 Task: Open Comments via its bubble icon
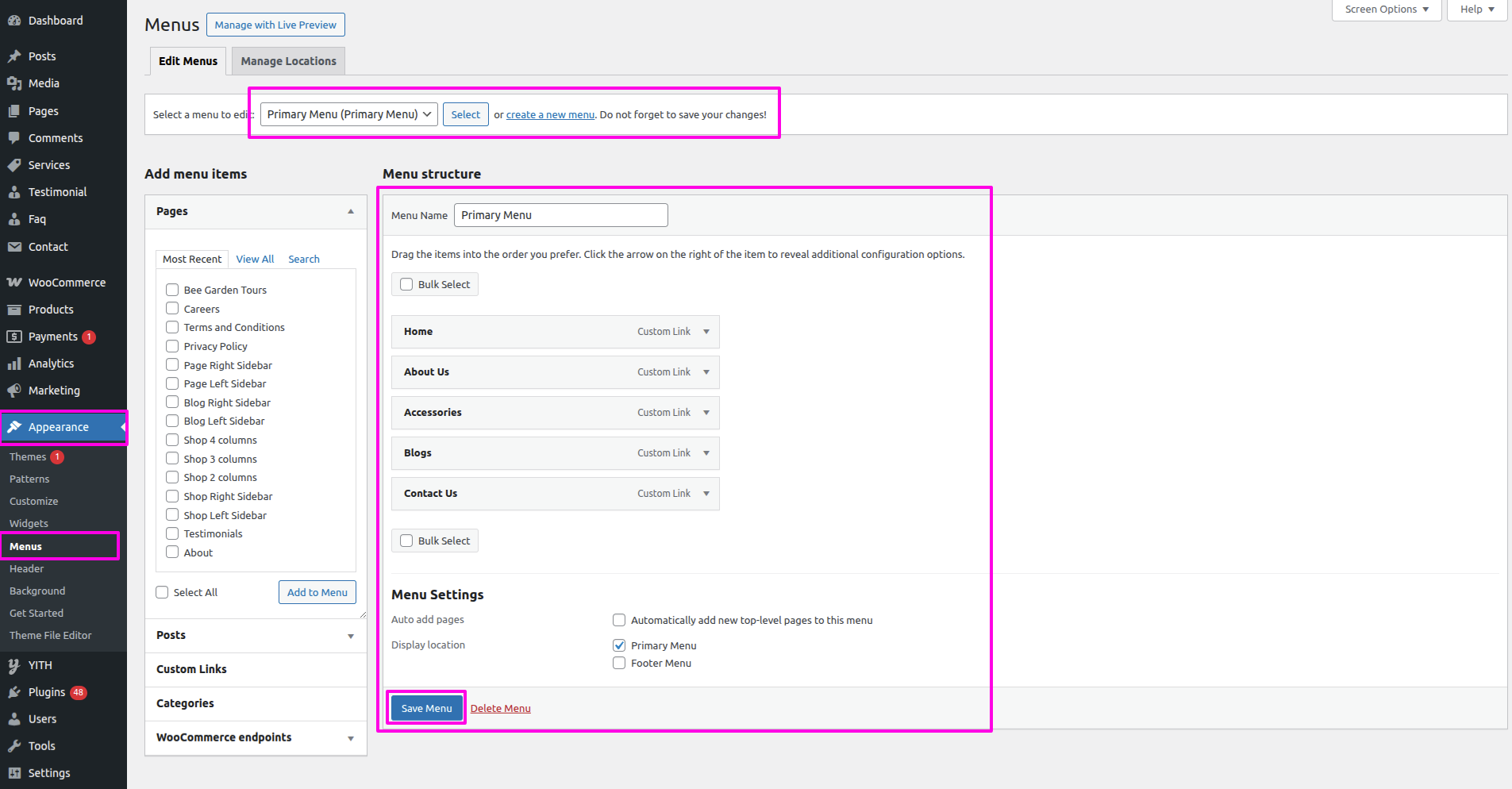tap(14, 138)
